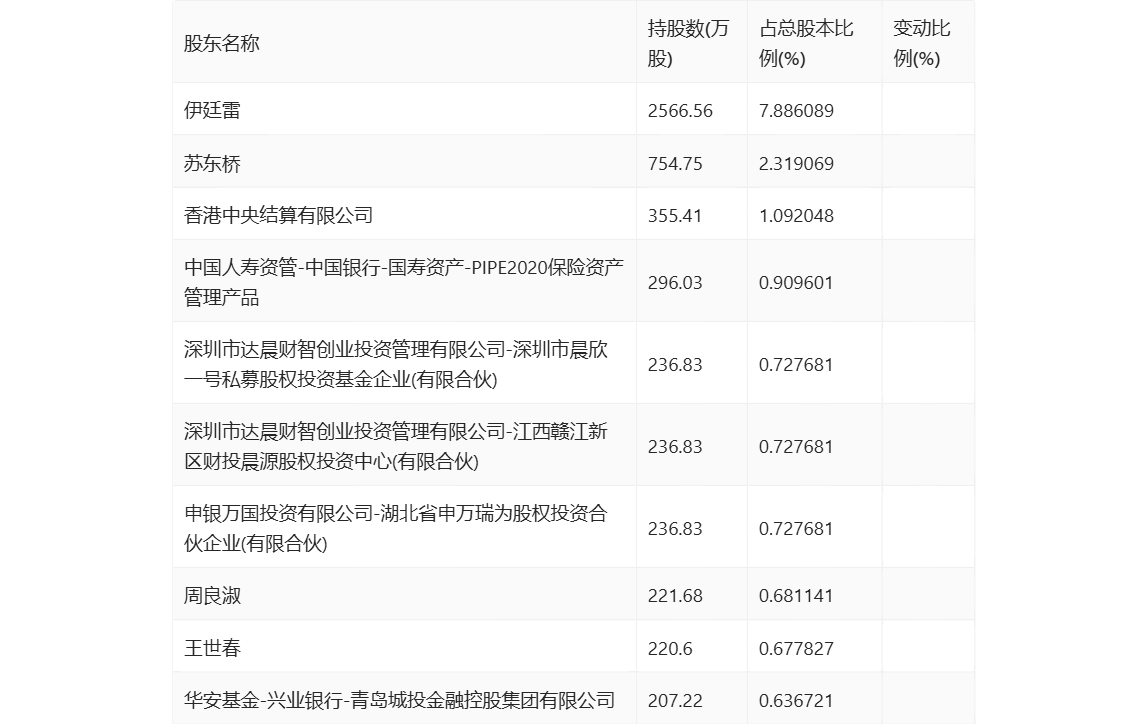Click the 股东名称 column header
This screenshot has height=724, width=1147.
[222, 44]
